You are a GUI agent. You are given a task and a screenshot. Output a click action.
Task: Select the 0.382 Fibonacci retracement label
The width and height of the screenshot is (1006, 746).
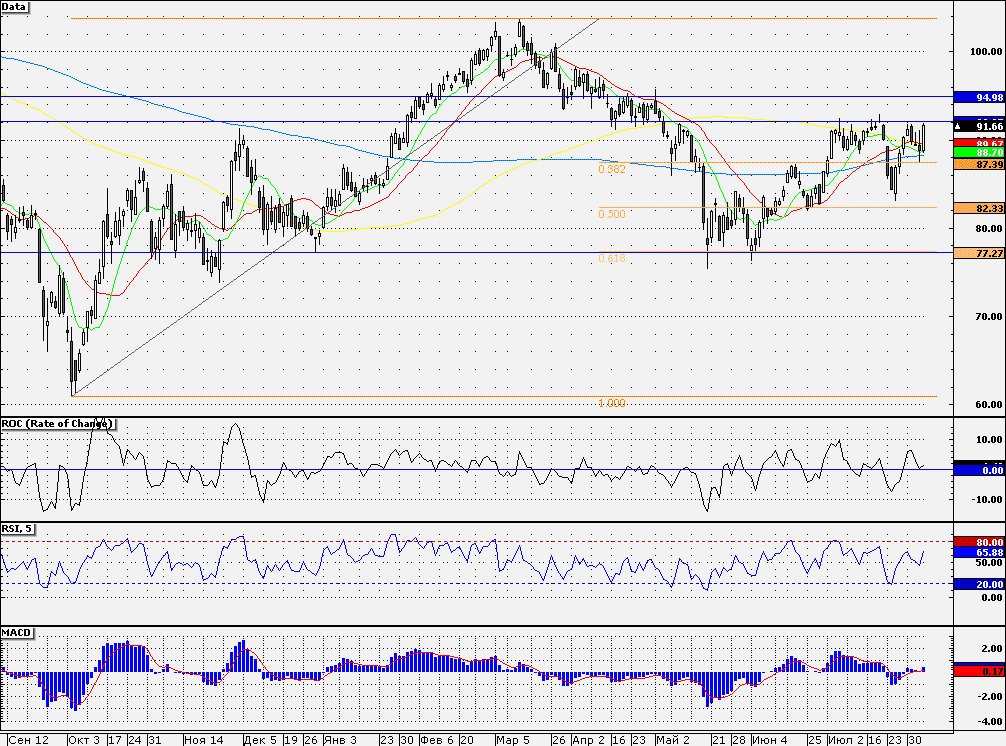pyautogui.click(x=611, y=169)
